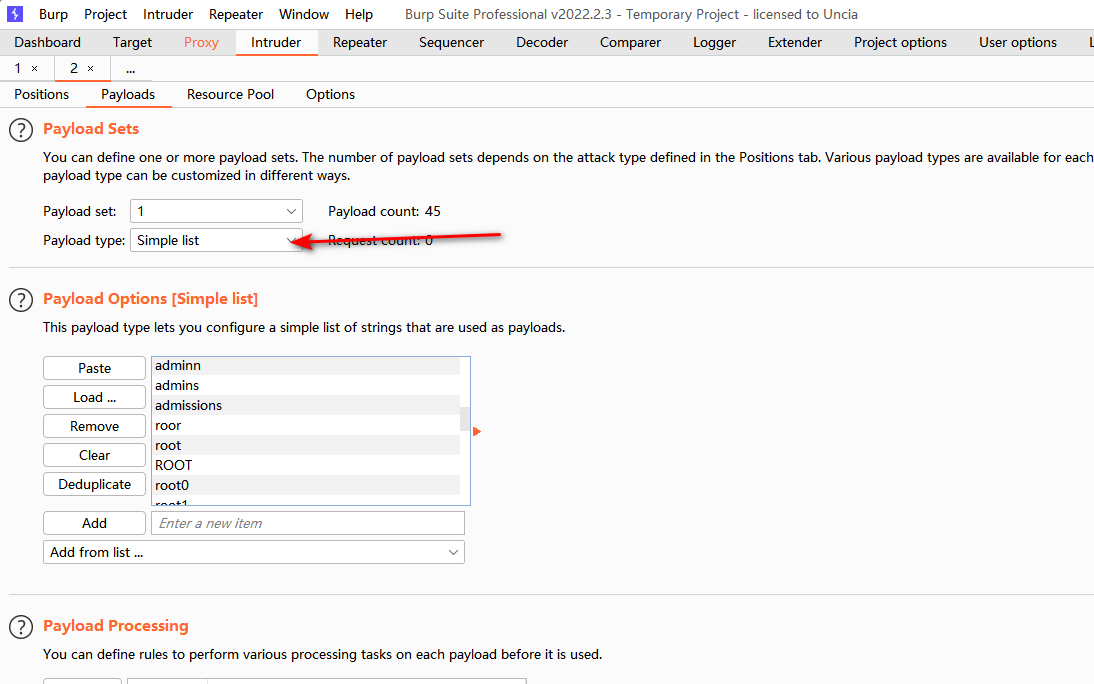This screenshot has width=1094, height=684.
Task: Select Intruder attack tab 2
Action: [x=74, y=68]
